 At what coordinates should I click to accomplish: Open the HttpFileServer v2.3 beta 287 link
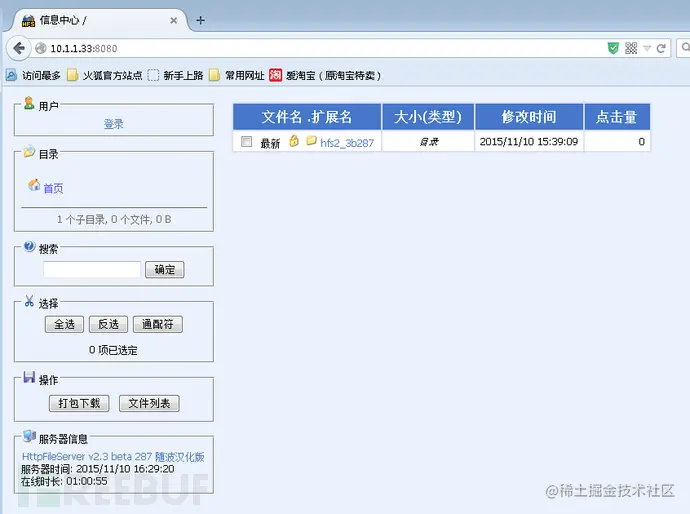coord(113,456)
